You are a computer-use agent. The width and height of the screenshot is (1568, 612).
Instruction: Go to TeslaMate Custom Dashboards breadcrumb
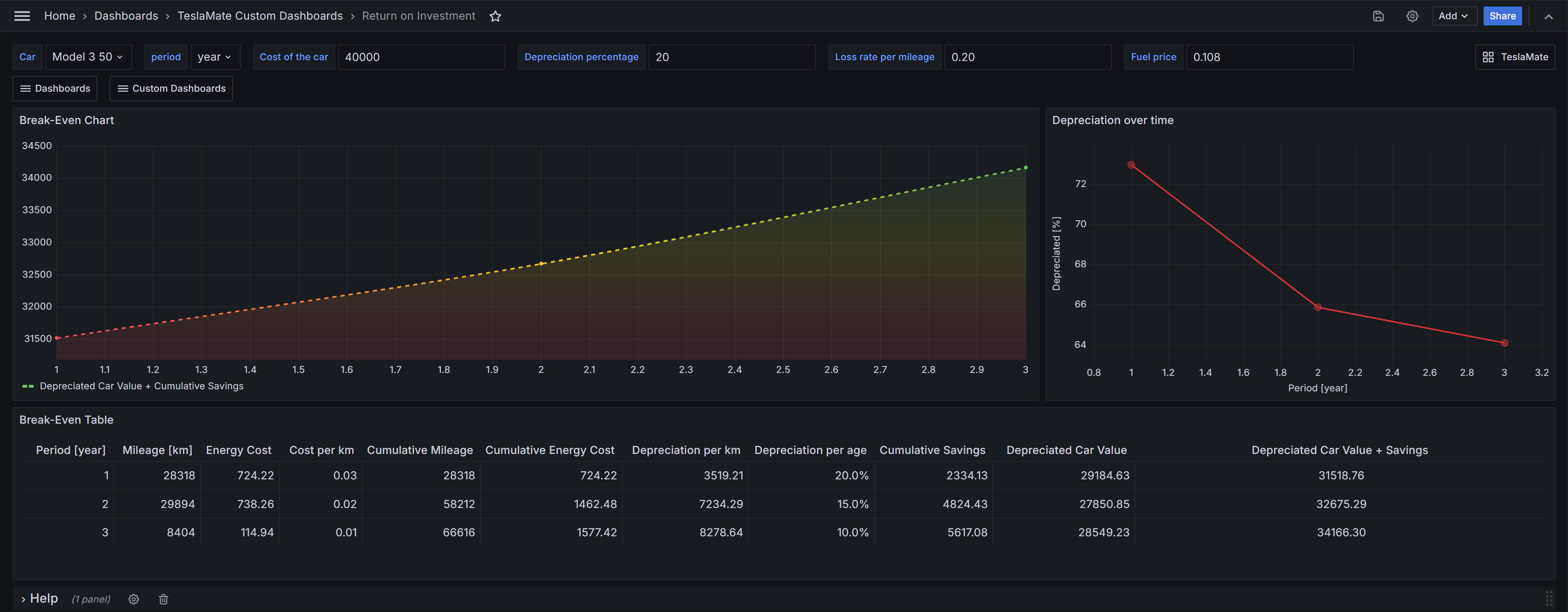coord(260,16)
